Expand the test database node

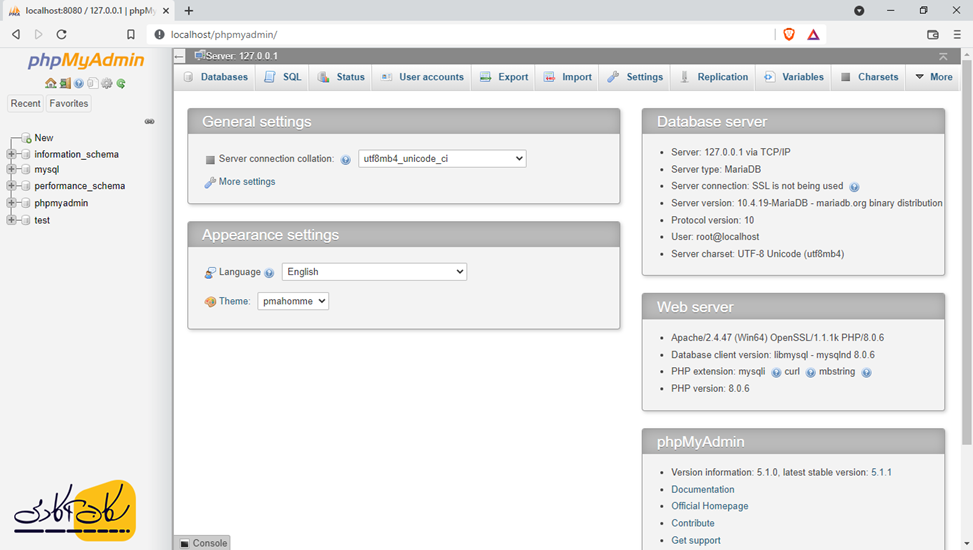tap(11, 220)
